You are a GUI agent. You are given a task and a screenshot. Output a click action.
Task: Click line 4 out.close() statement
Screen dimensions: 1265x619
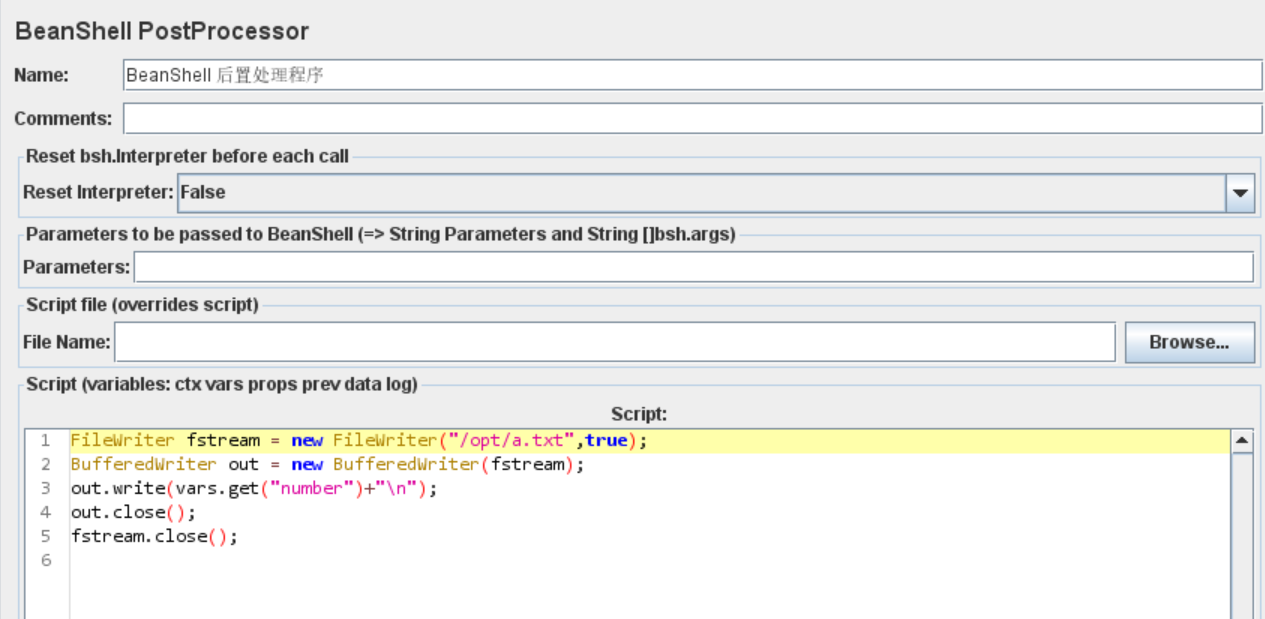click(x=133, y=512)
